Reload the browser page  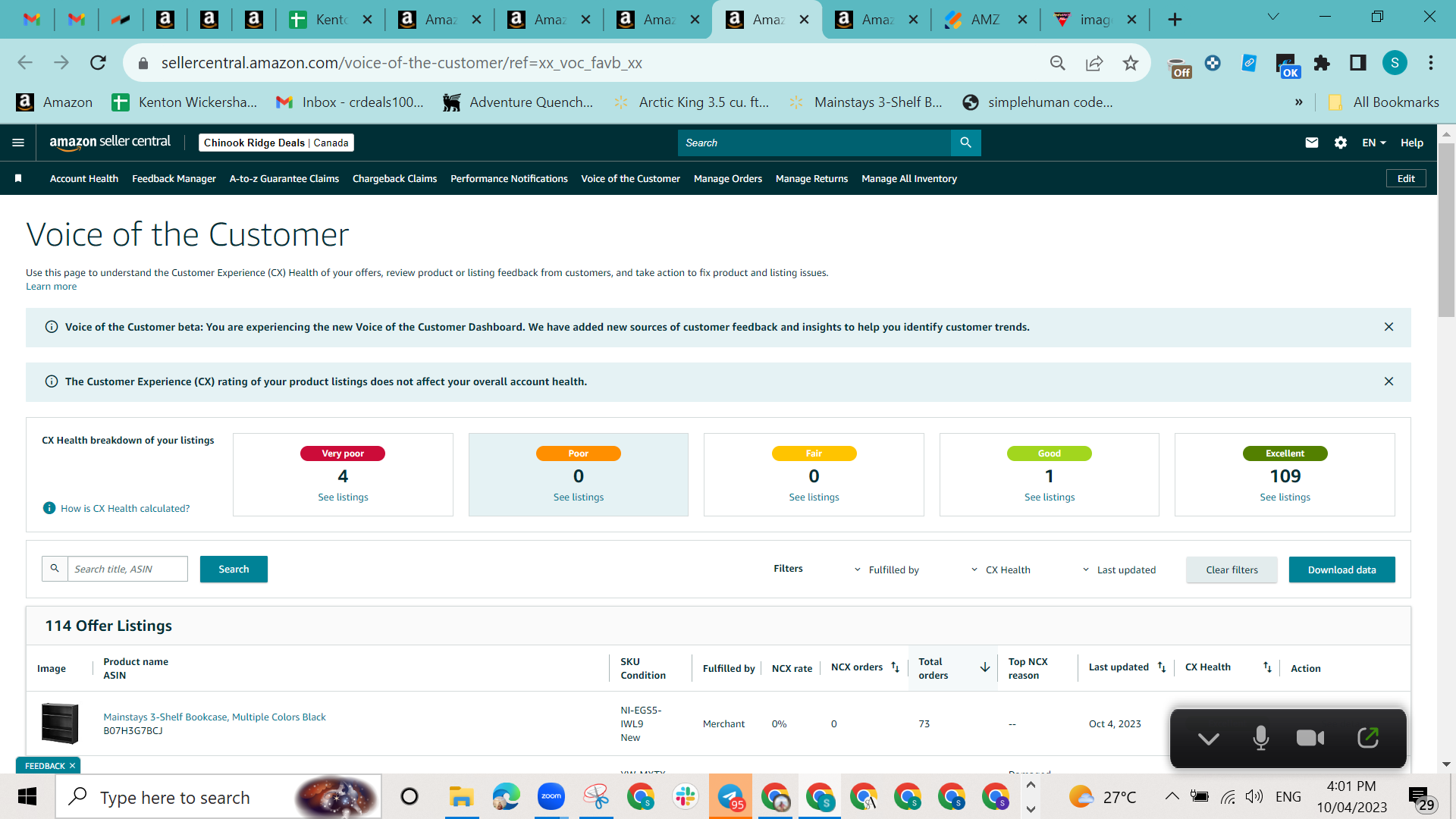coord(98,63)
